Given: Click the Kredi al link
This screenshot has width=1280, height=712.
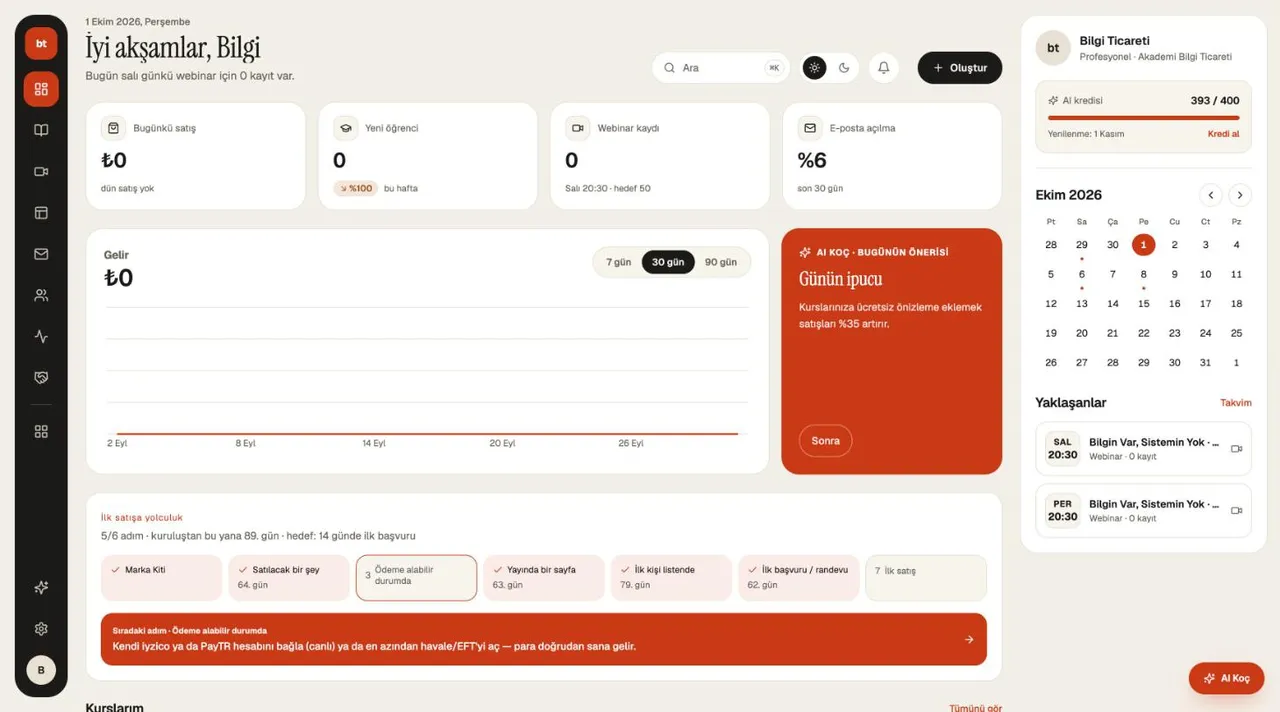Looking at the screenshot, I should click(1223, 134).
